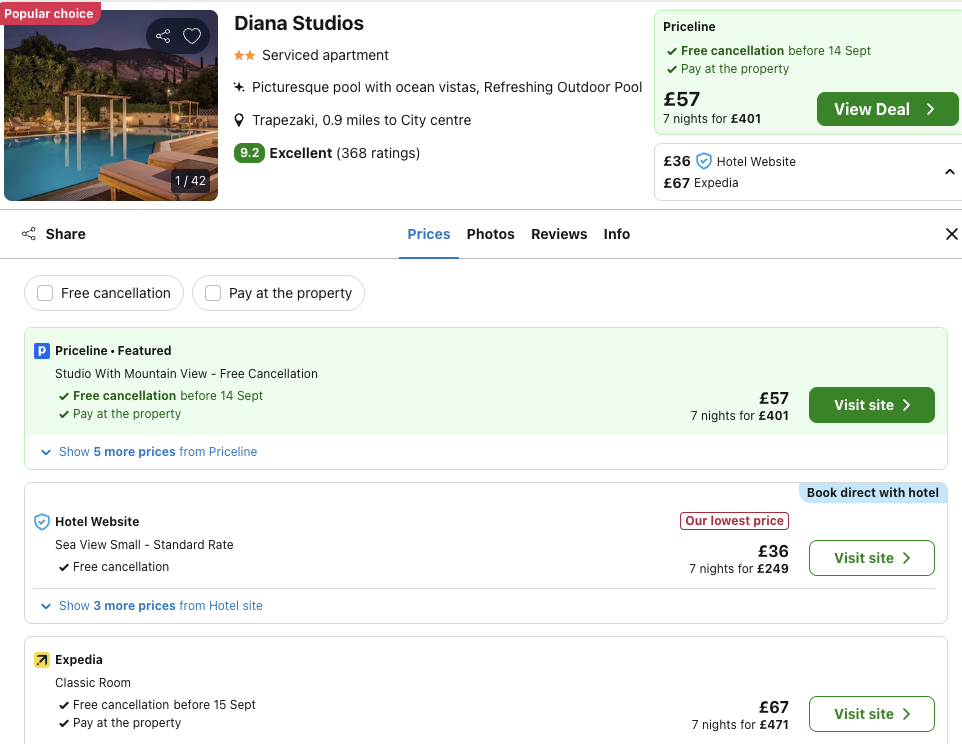Click £67 Expedia in summary box
The width and height of the screenshot is (962, 744).
coord(701,183)
